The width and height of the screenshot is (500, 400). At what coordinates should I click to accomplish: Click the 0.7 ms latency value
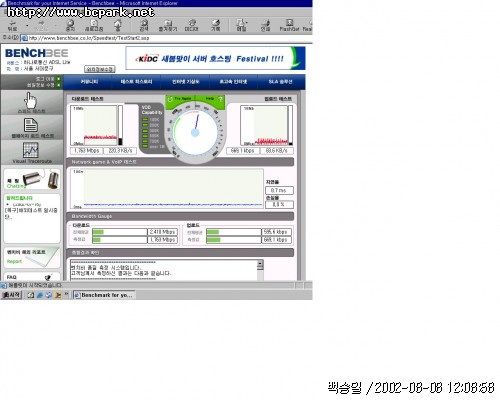tap(279, 190)
